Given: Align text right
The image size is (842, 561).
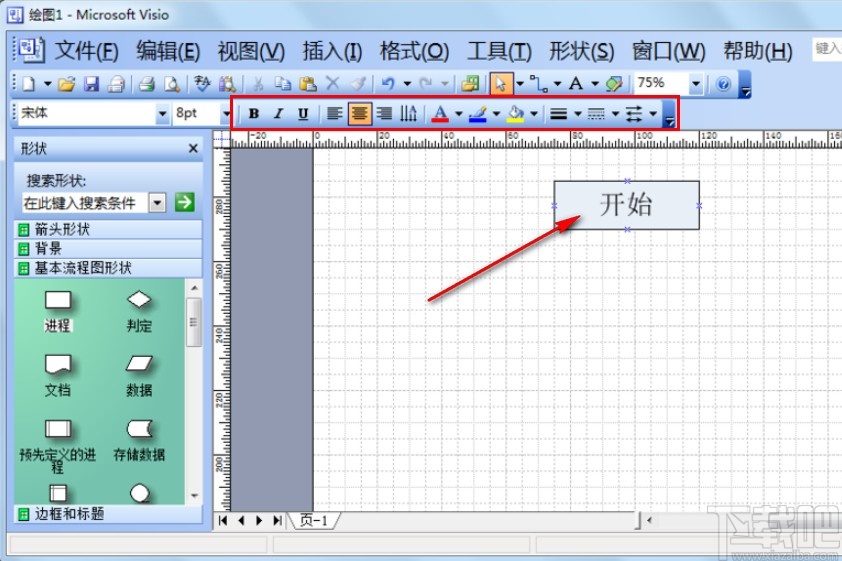Looking at the screenshot, I should pyautogui.click(x=384, y=113).
